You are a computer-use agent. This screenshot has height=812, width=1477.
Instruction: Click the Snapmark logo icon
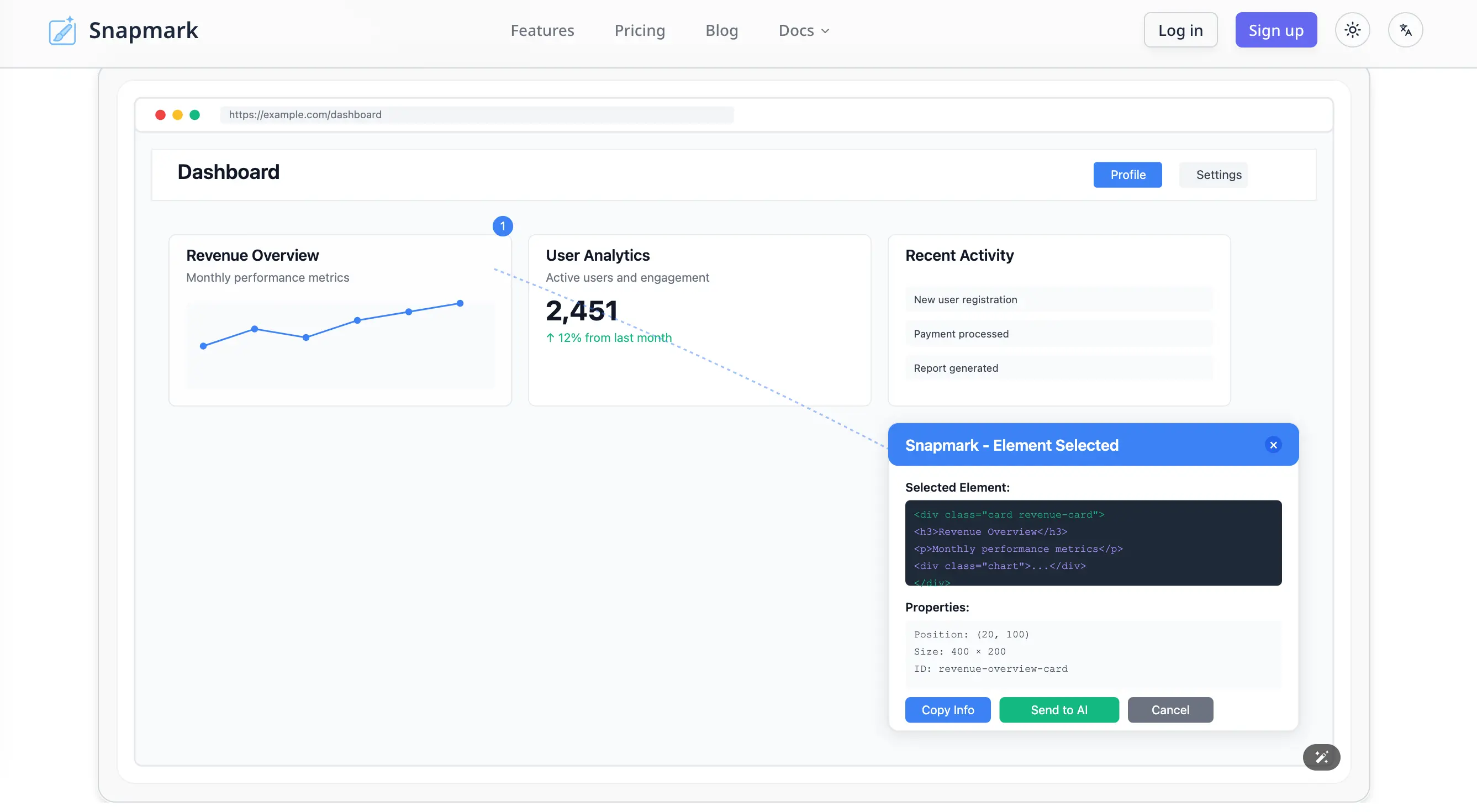click(62, 30)
